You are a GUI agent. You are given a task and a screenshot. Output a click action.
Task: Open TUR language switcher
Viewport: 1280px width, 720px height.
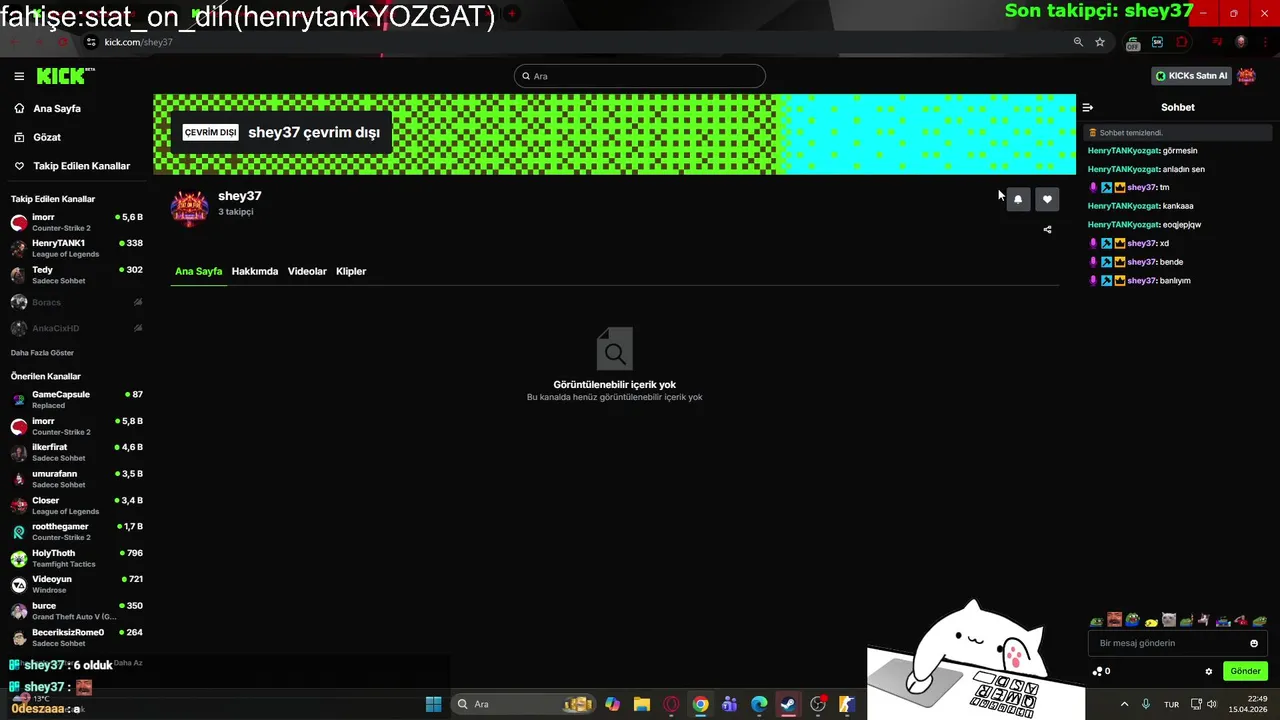1171,704
